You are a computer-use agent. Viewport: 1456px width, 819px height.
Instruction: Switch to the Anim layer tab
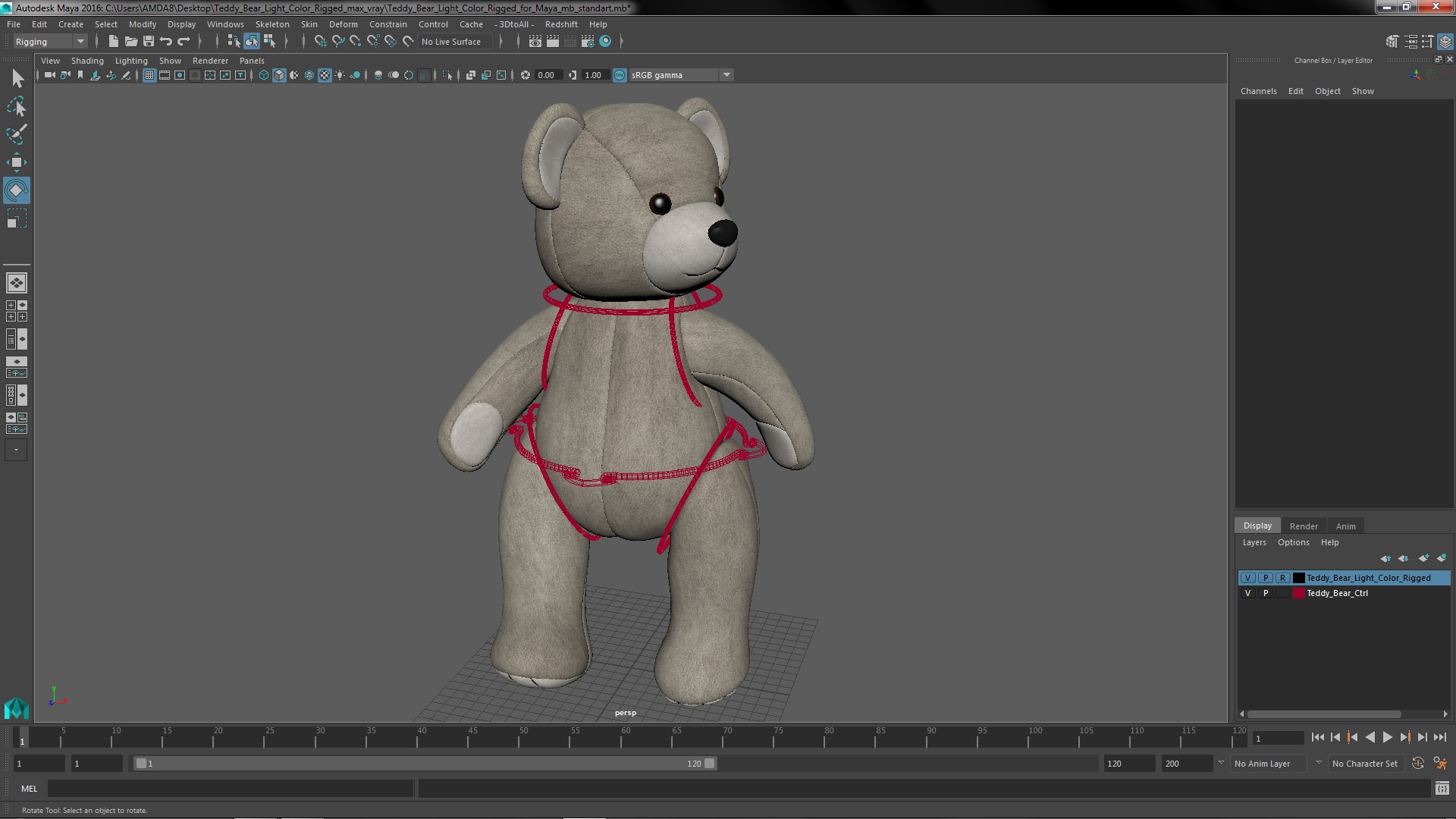point(1345,526)
